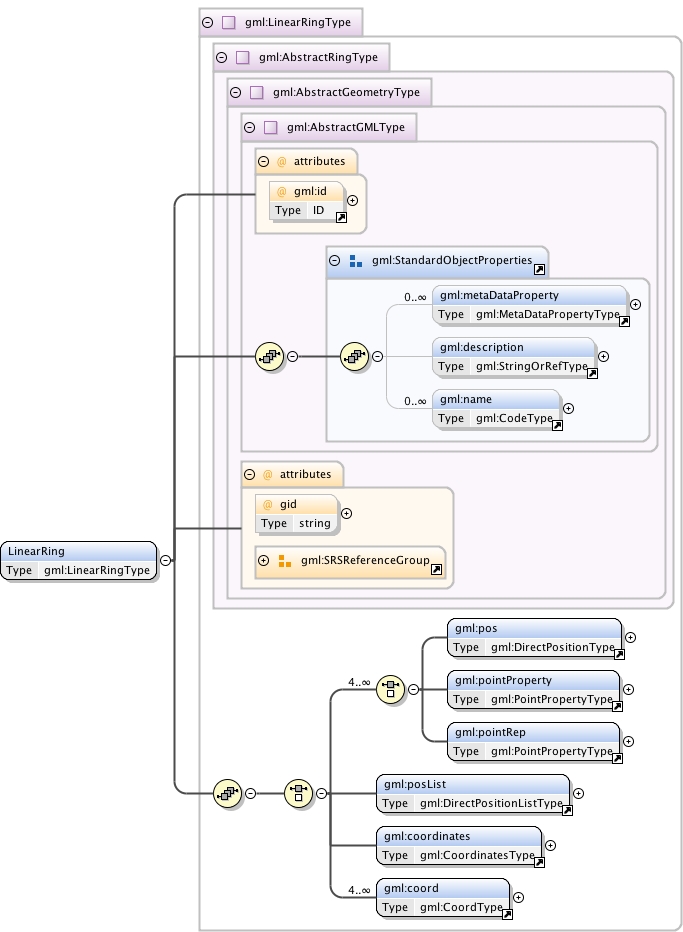This screenshot has height=932, width=683.
Task: Click the gml:CoordinatesType type label
Action: pos(477,855)
